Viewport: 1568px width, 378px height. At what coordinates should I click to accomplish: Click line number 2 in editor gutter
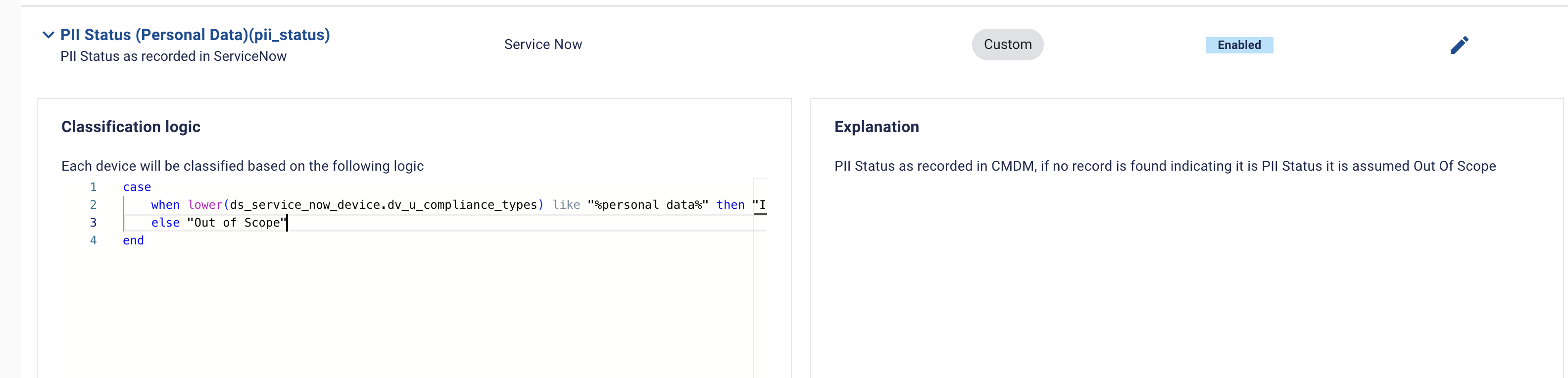coord(93,204)
